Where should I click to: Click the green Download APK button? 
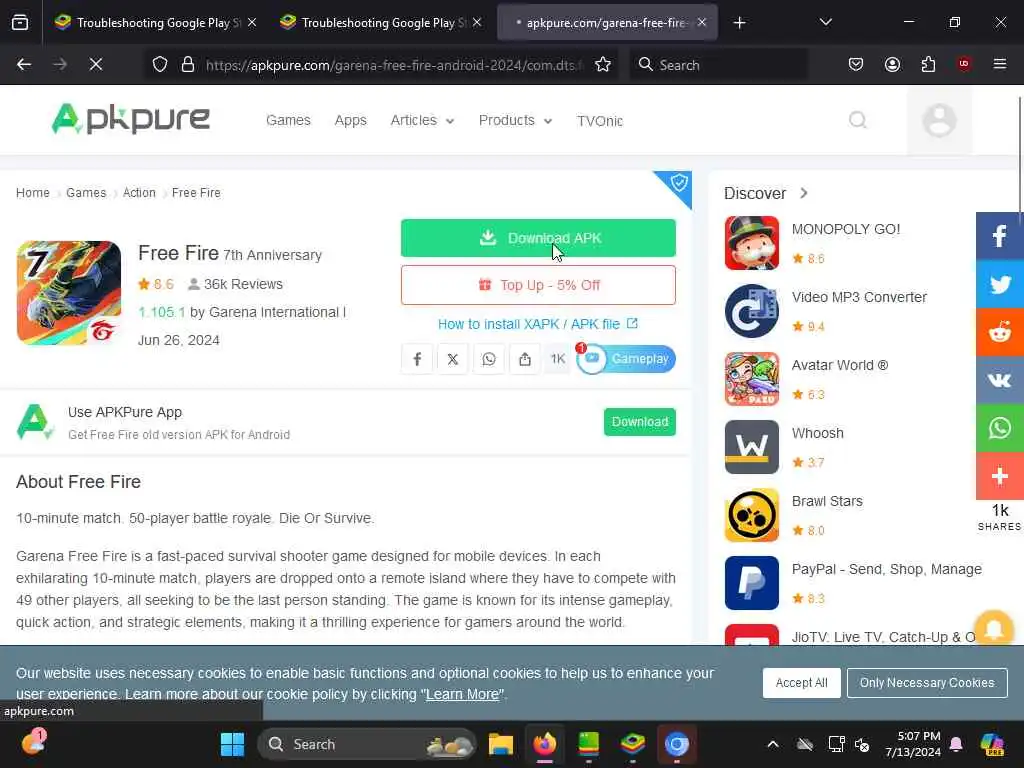(538, 238)
